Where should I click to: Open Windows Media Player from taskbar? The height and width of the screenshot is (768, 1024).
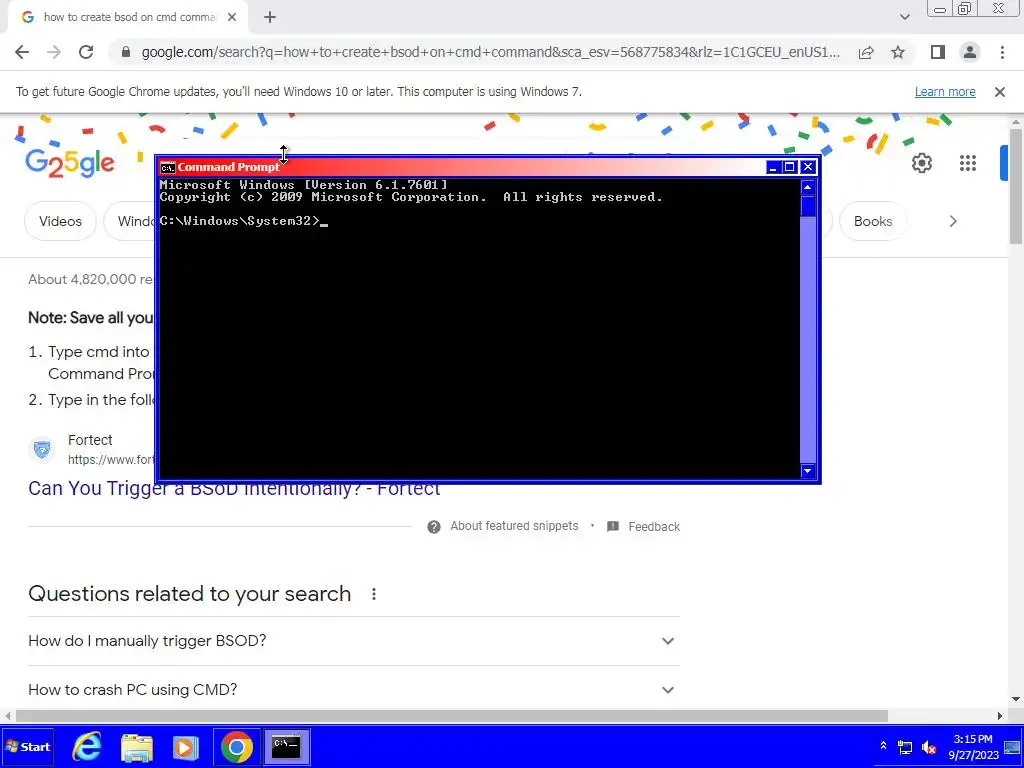point(186,747)
